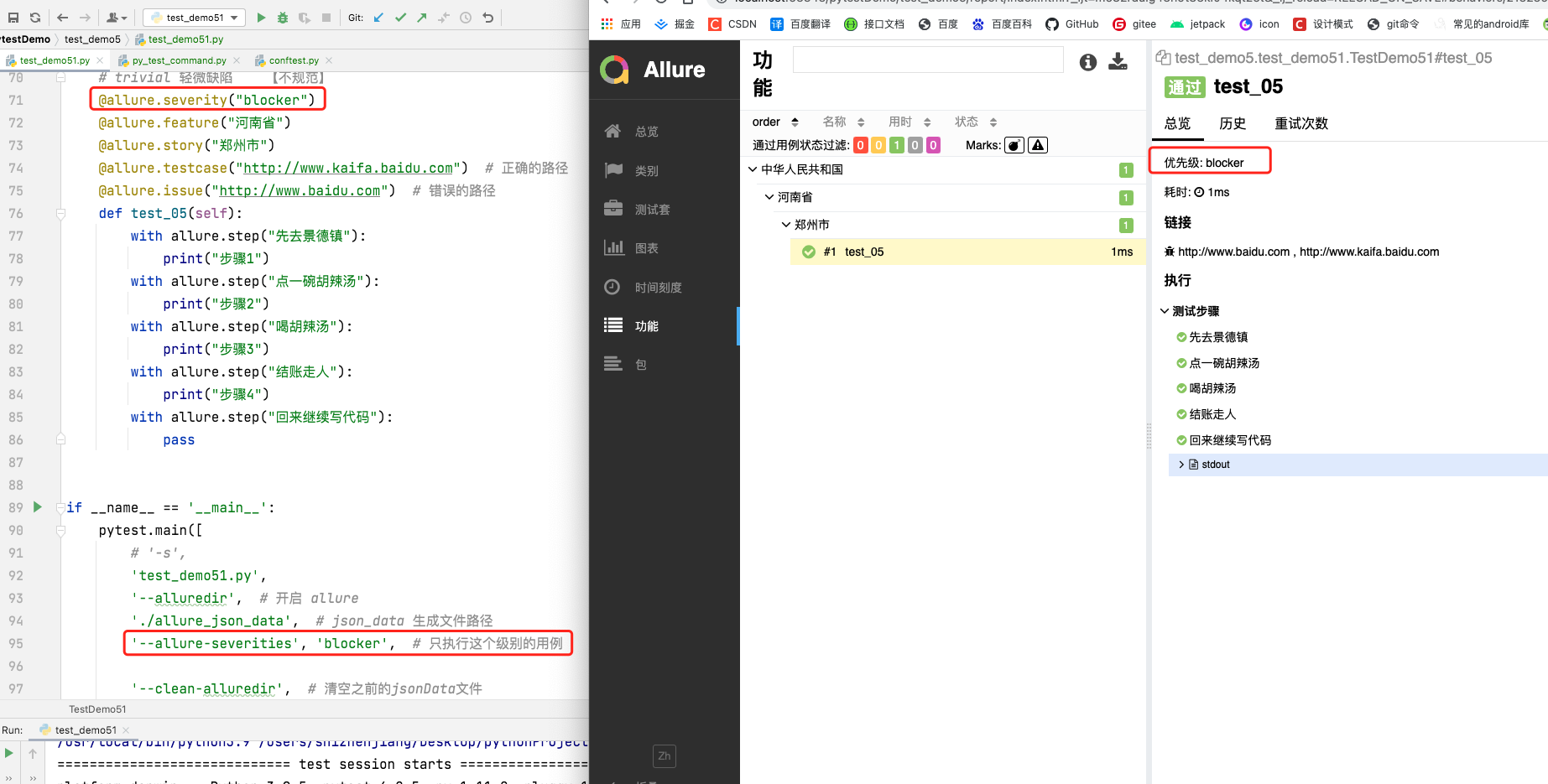The image size is (1548, 784).
Task: Fold the pytest.main block at line 90
Action: pyautogui.click(x=60, y=531)
